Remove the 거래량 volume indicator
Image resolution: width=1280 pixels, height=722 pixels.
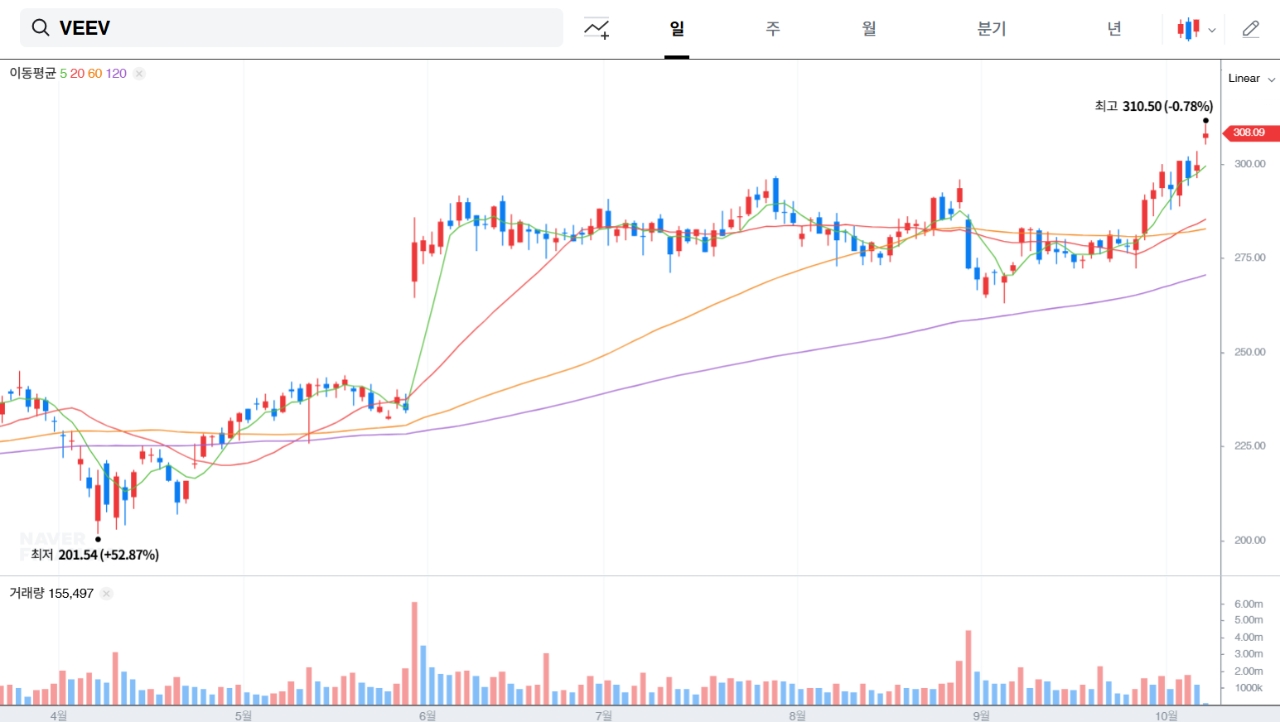[107, 593]
